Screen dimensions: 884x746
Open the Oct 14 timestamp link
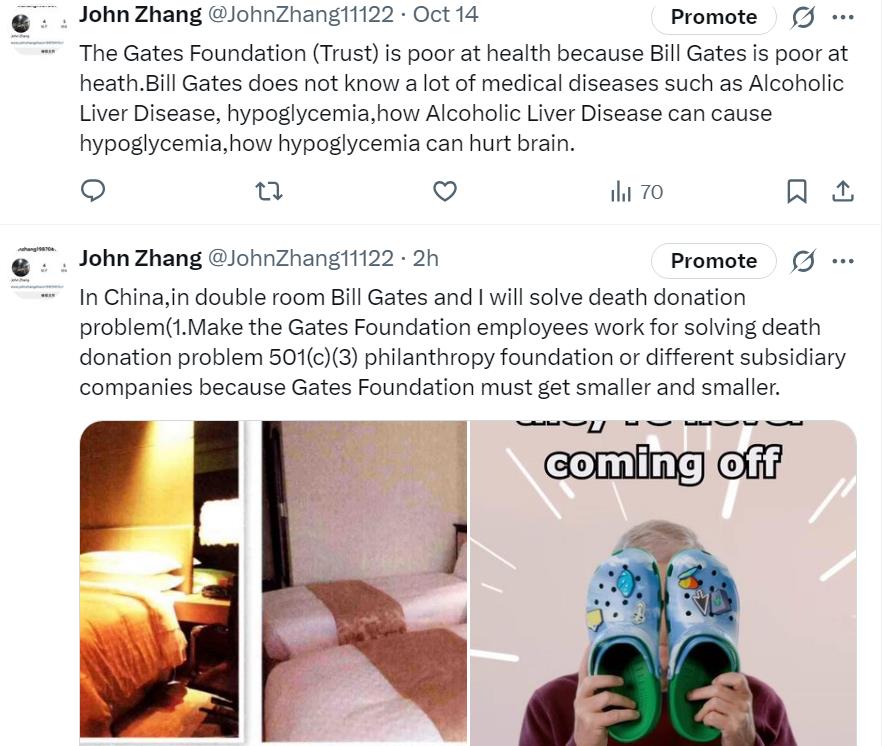pyautogui.click(x=445, y=14)
